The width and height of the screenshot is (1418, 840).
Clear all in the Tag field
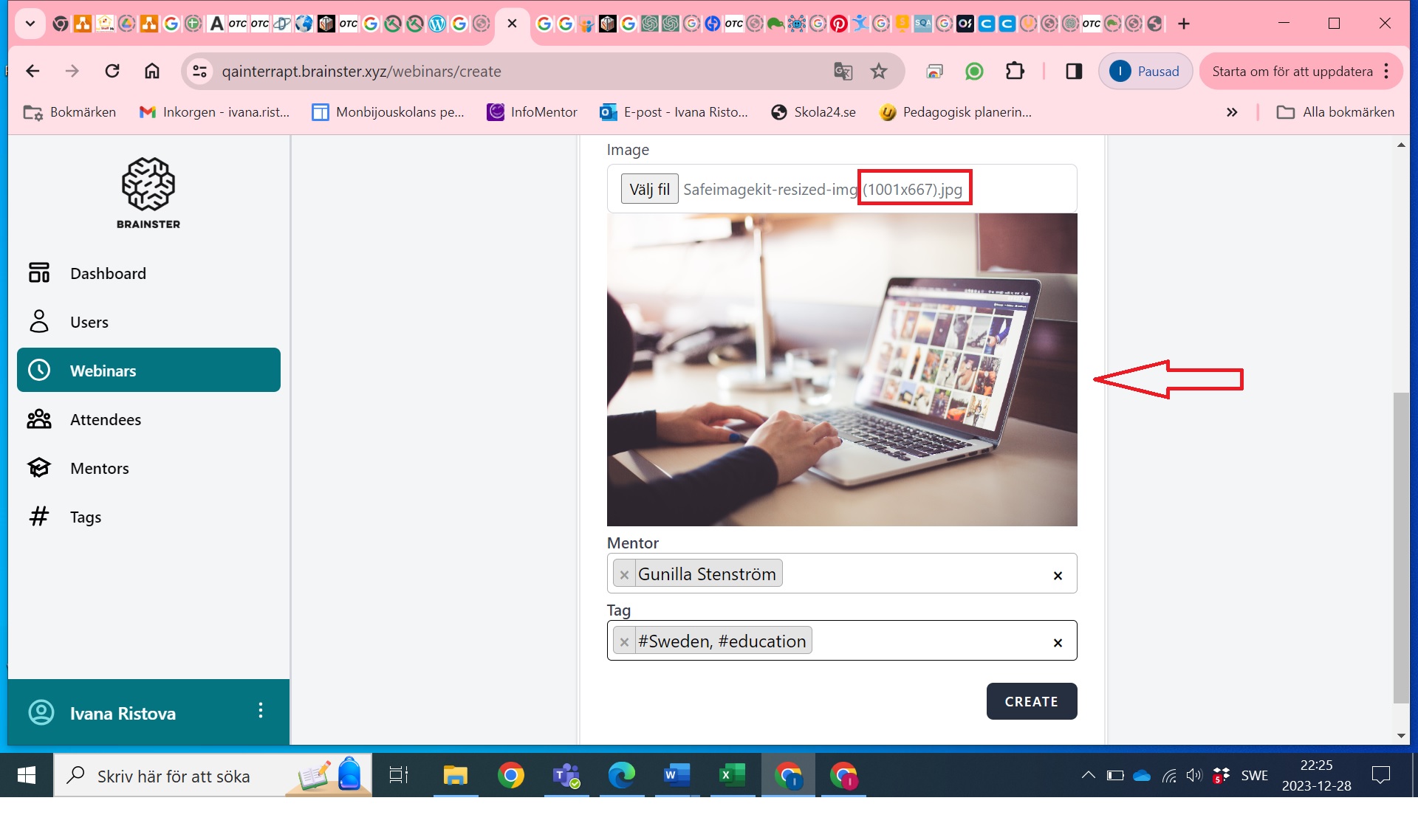1058,642
